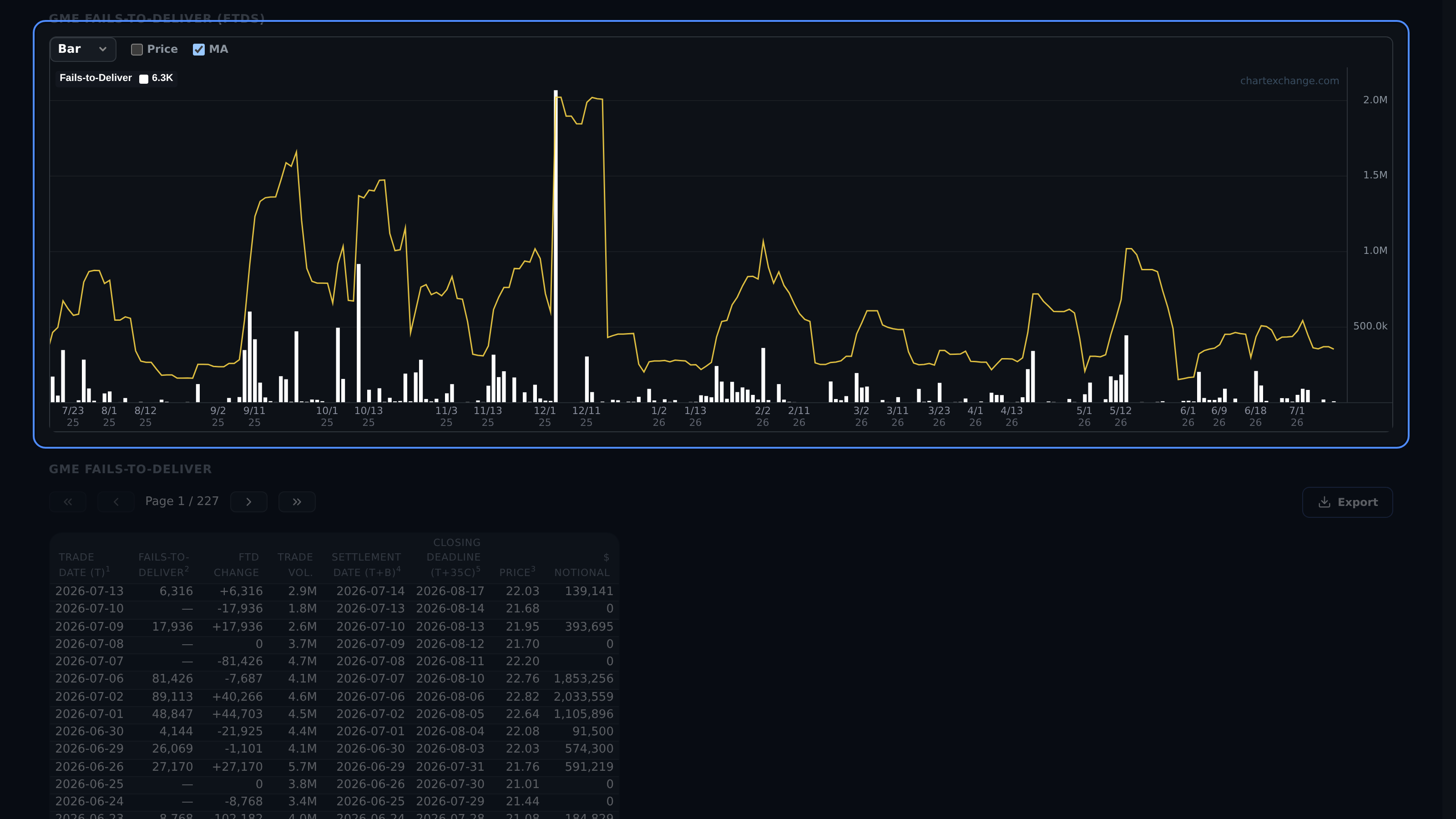Image resolution: width=1456 pixels, height=819 pixels.
Task: Click the Trade Vol. column header
Action: (295, 564)
